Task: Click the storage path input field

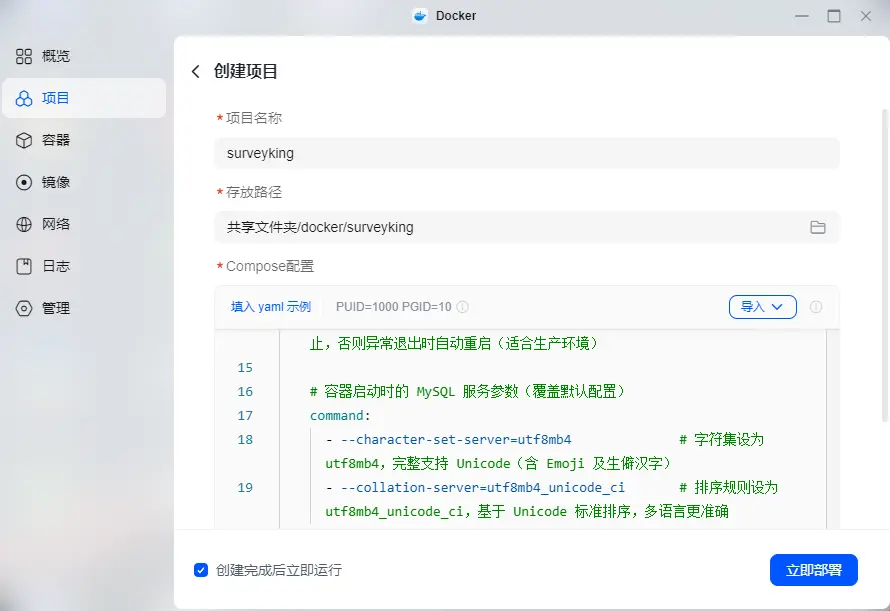Action: pyautogui.click(x=527, y=227)
